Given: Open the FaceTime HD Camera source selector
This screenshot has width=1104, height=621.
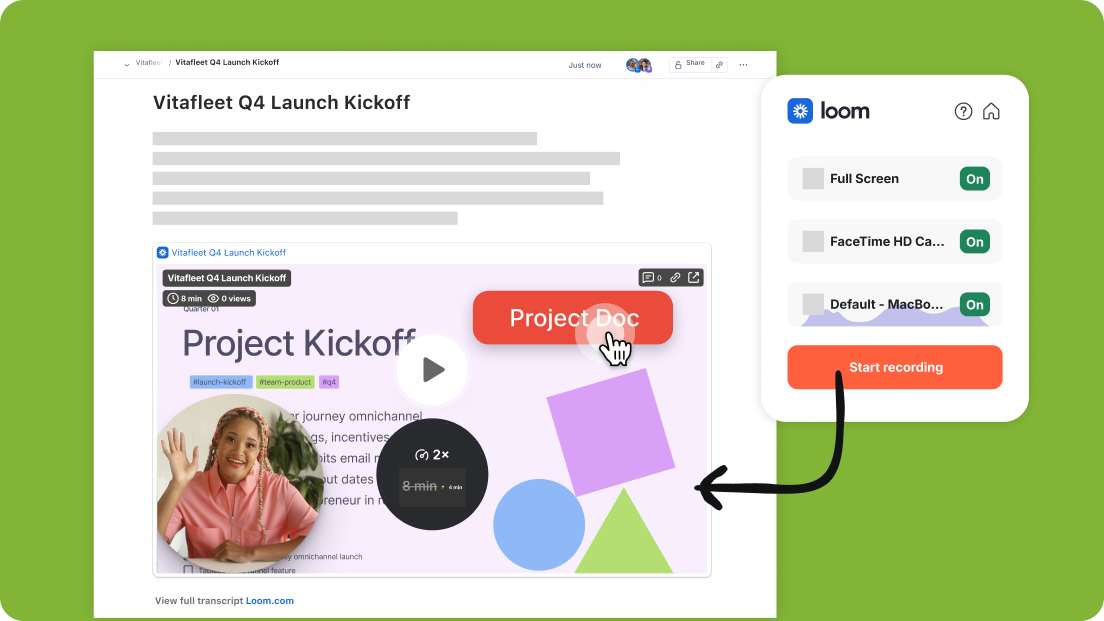Looking at the screenshot, I should [x=873, y=242].
